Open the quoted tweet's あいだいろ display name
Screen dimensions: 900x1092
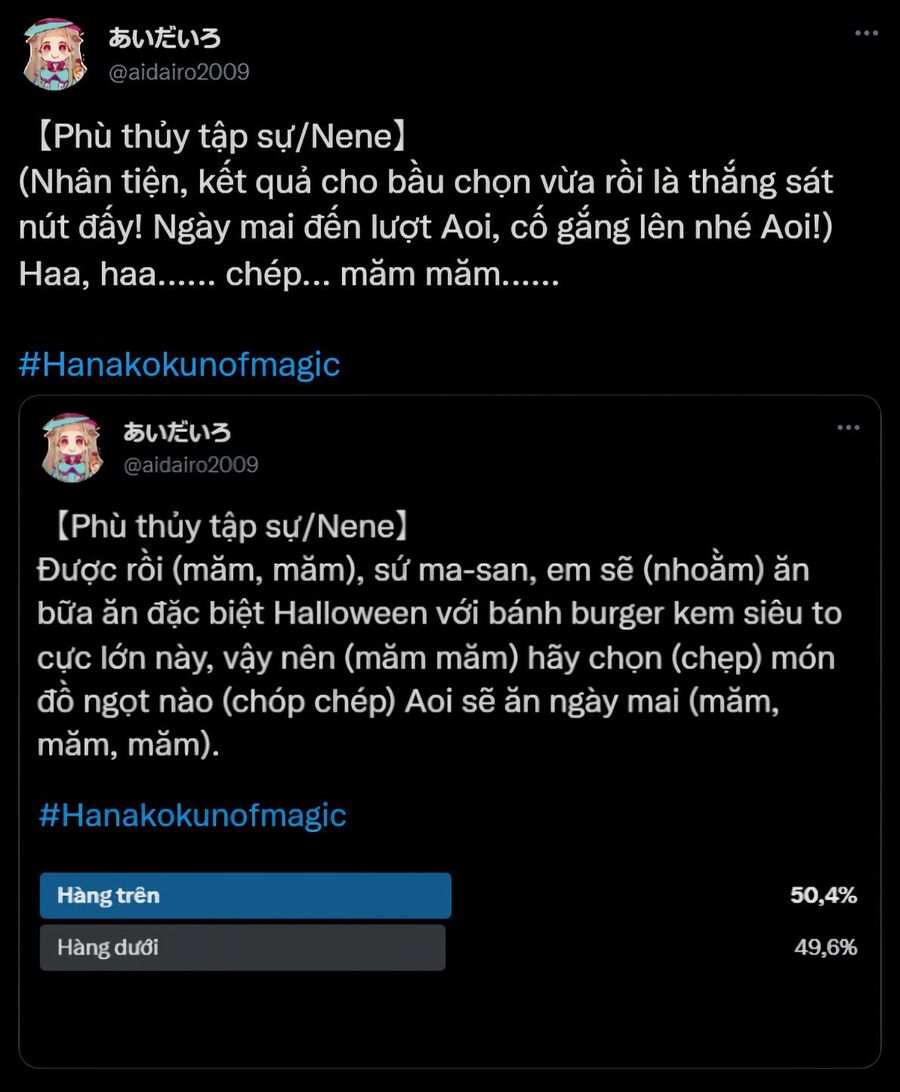177,432
